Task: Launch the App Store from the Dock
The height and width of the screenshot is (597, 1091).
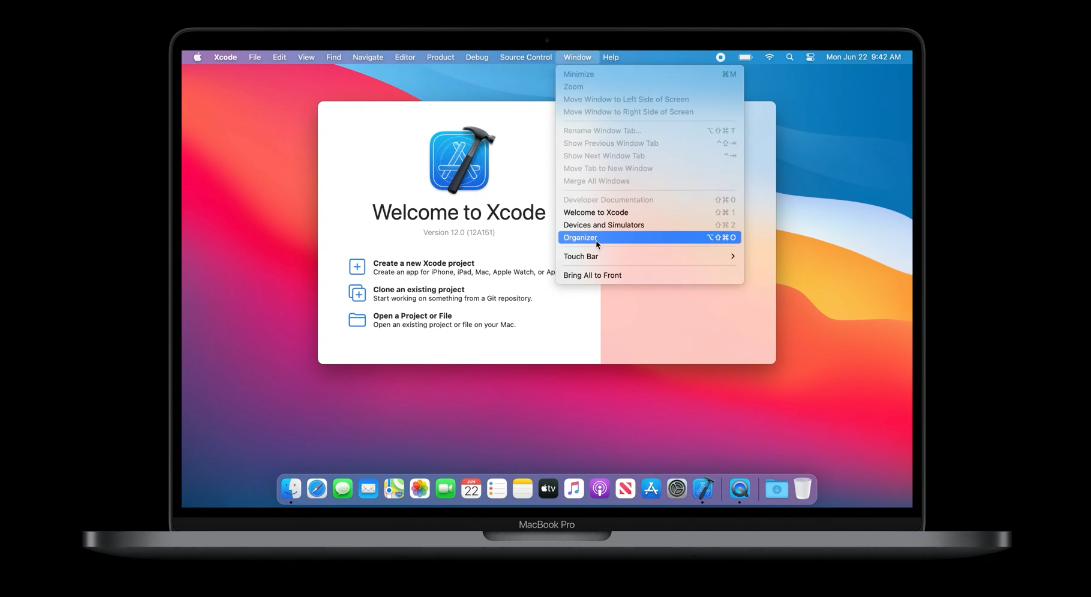Action: 651,489
